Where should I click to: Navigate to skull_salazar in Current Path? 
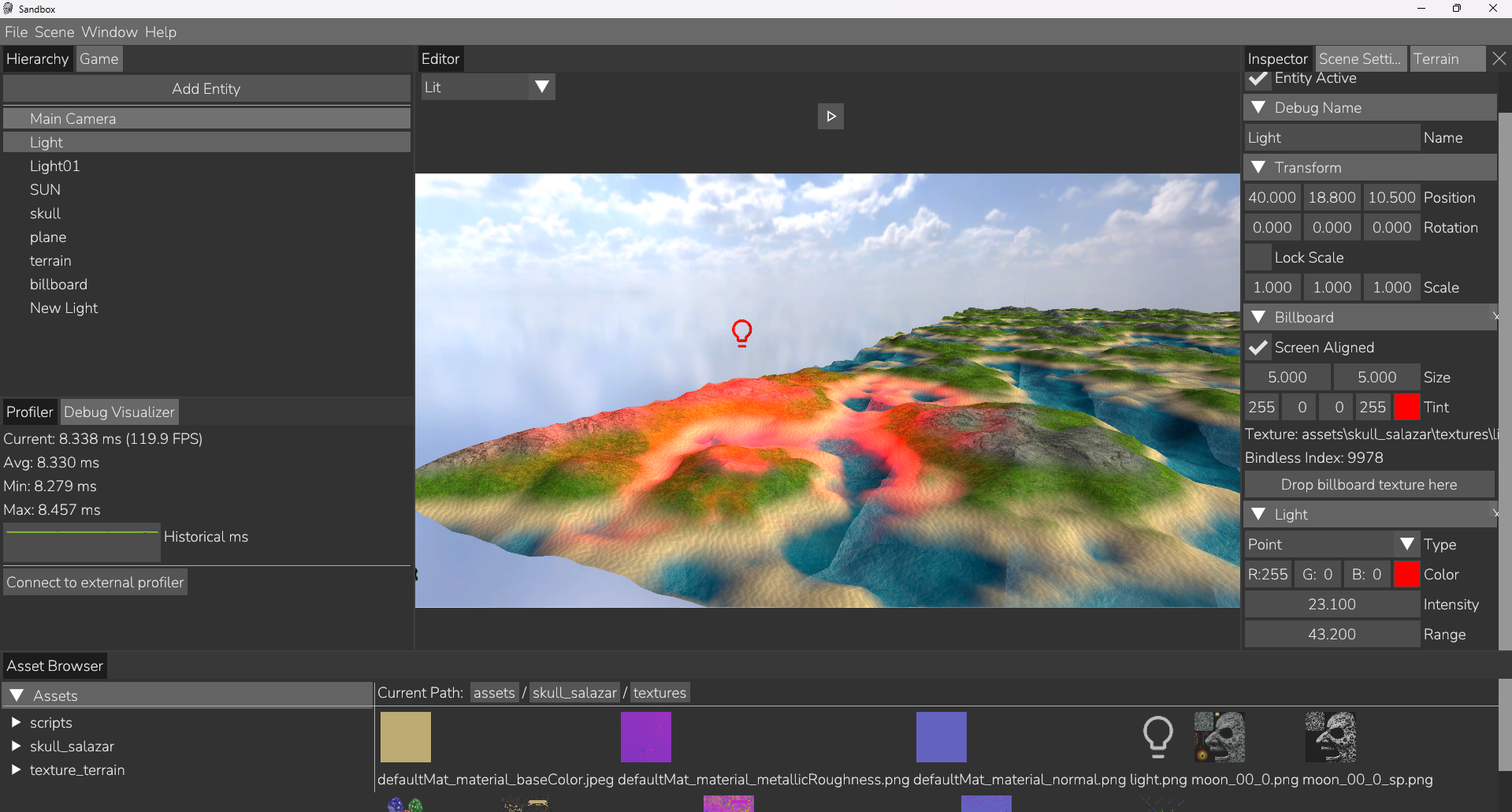coord(574,693)
